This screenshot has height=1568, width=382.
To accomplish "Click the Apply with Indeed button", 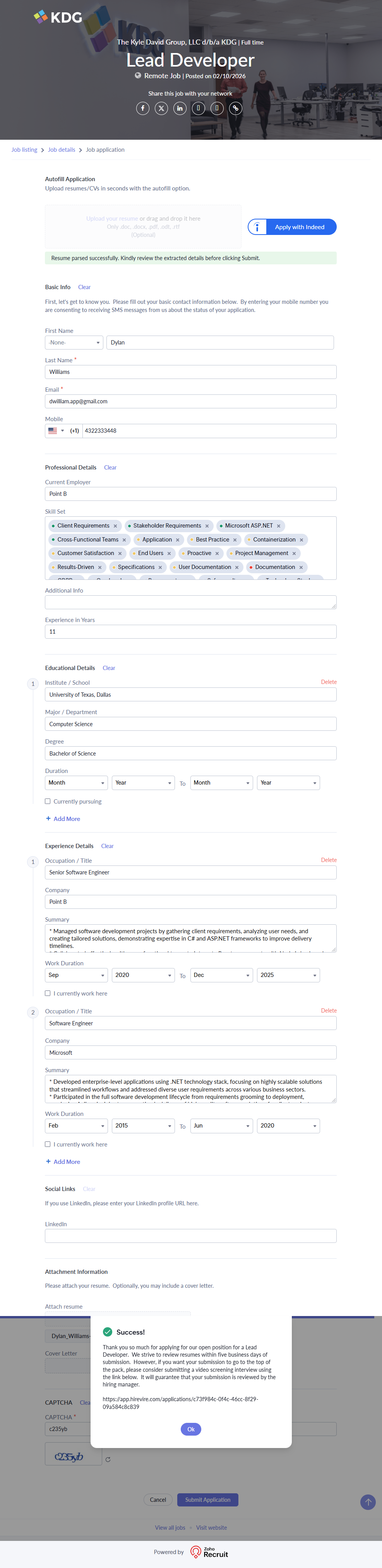I will (293, 227).
